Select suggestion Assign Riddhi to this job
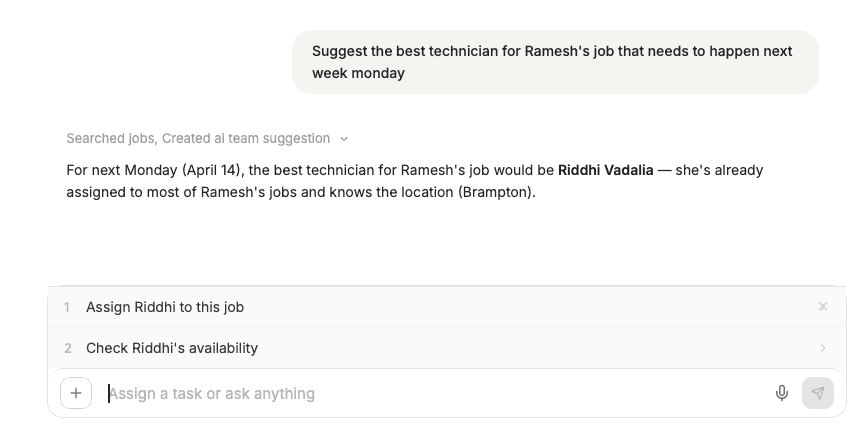The image size is (868, 434). [165, 307]
